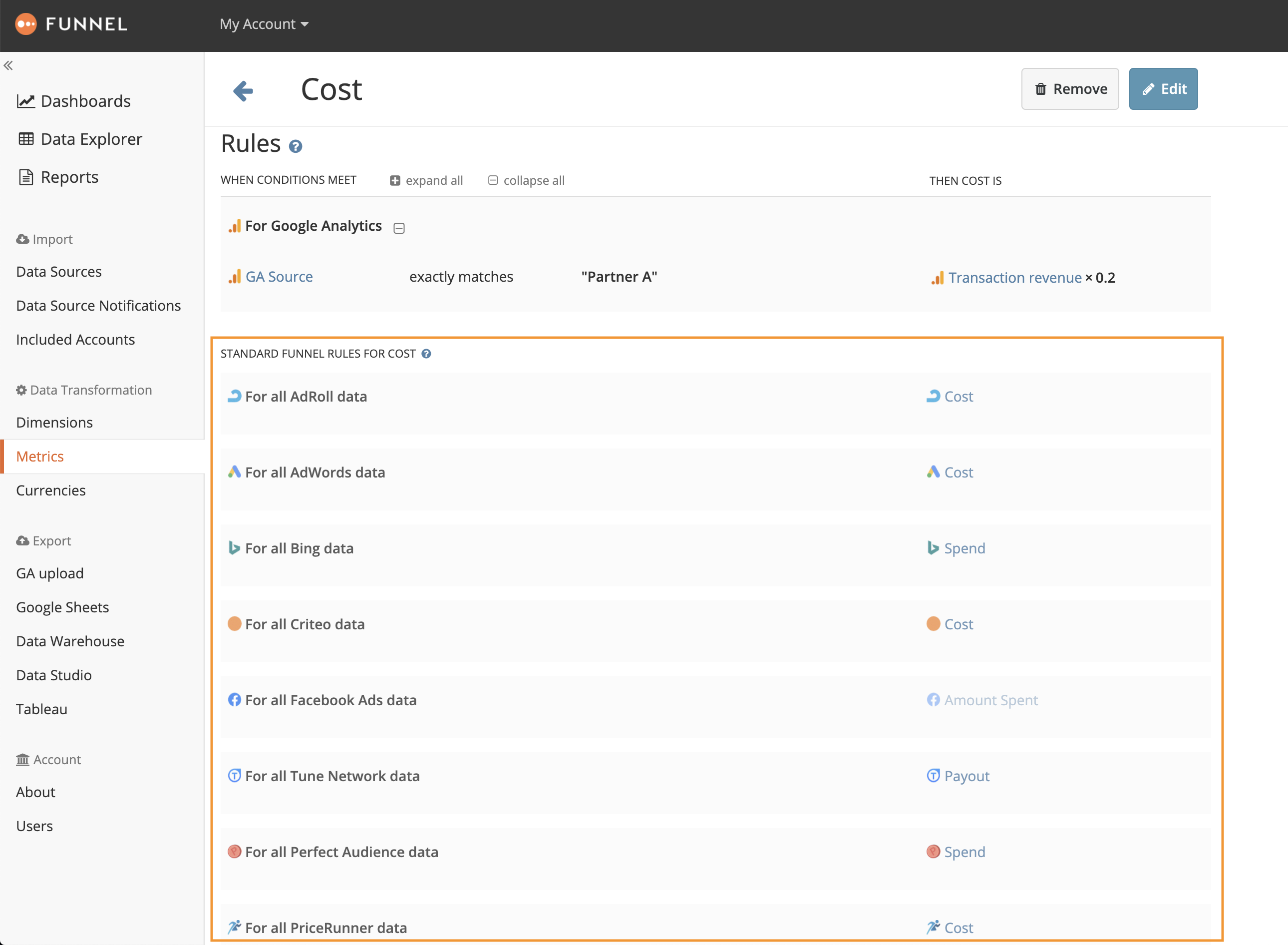Screen dimensions: 1288x945
Task: Open the GA Source link
Action: pos(279,277)
